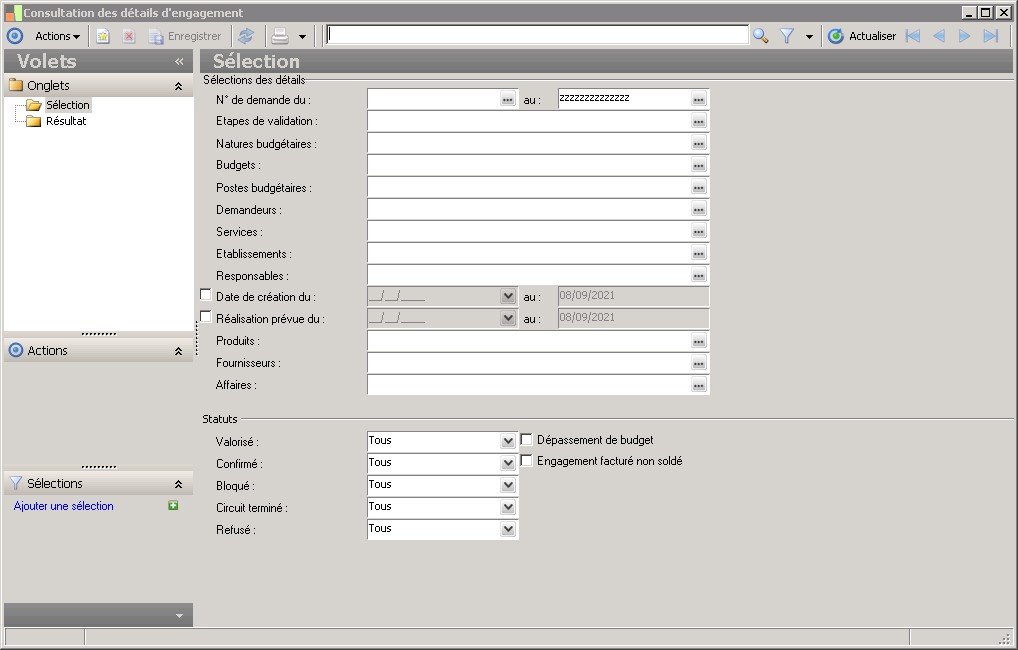Click the new record toolbar icon
This screenshot has height=650, width=1018.
click(x=103, y=36)
